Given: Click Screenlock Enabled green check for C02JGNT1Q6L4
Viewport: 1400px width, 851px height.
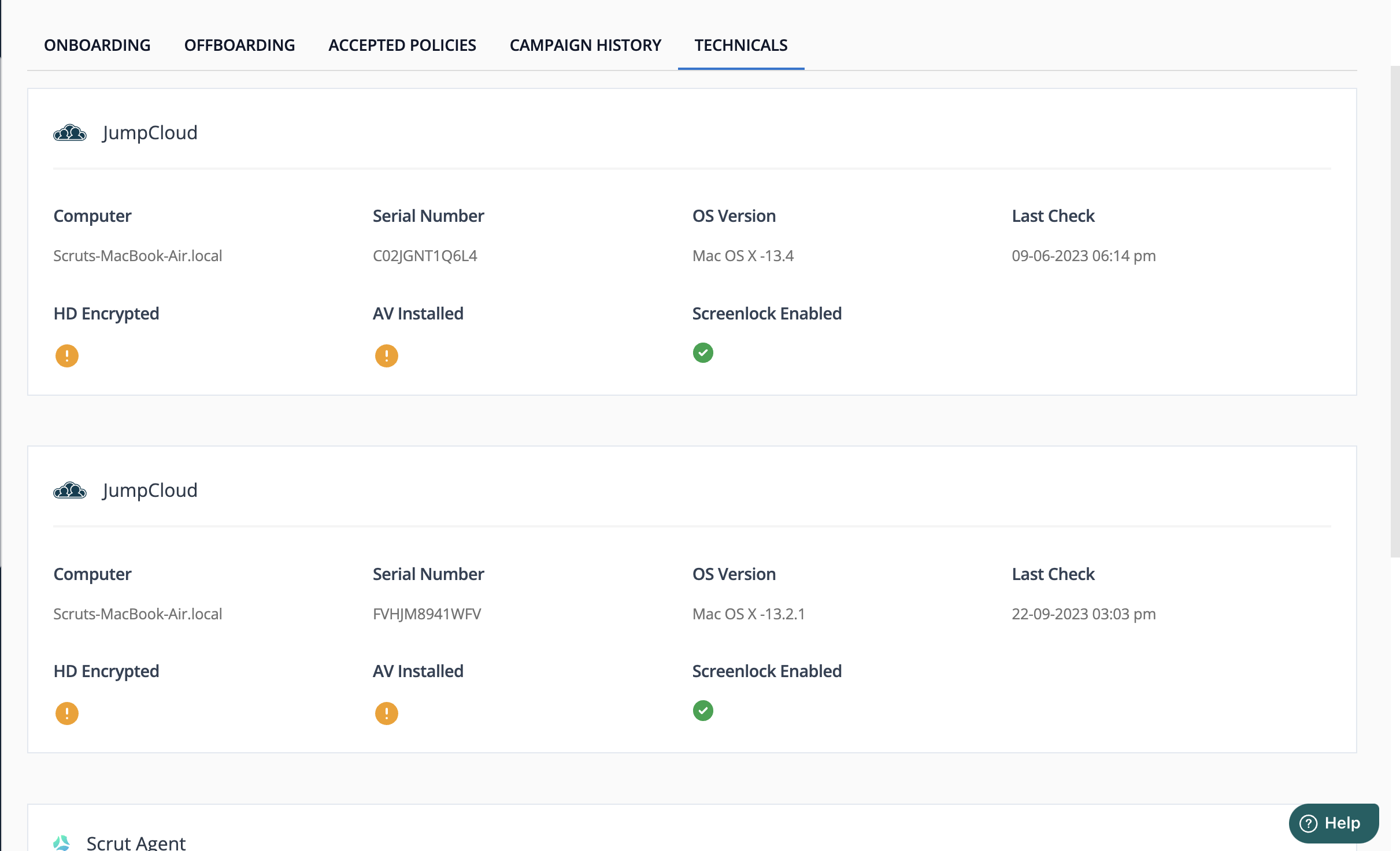Looking at the screenshot, I should 703,352.
